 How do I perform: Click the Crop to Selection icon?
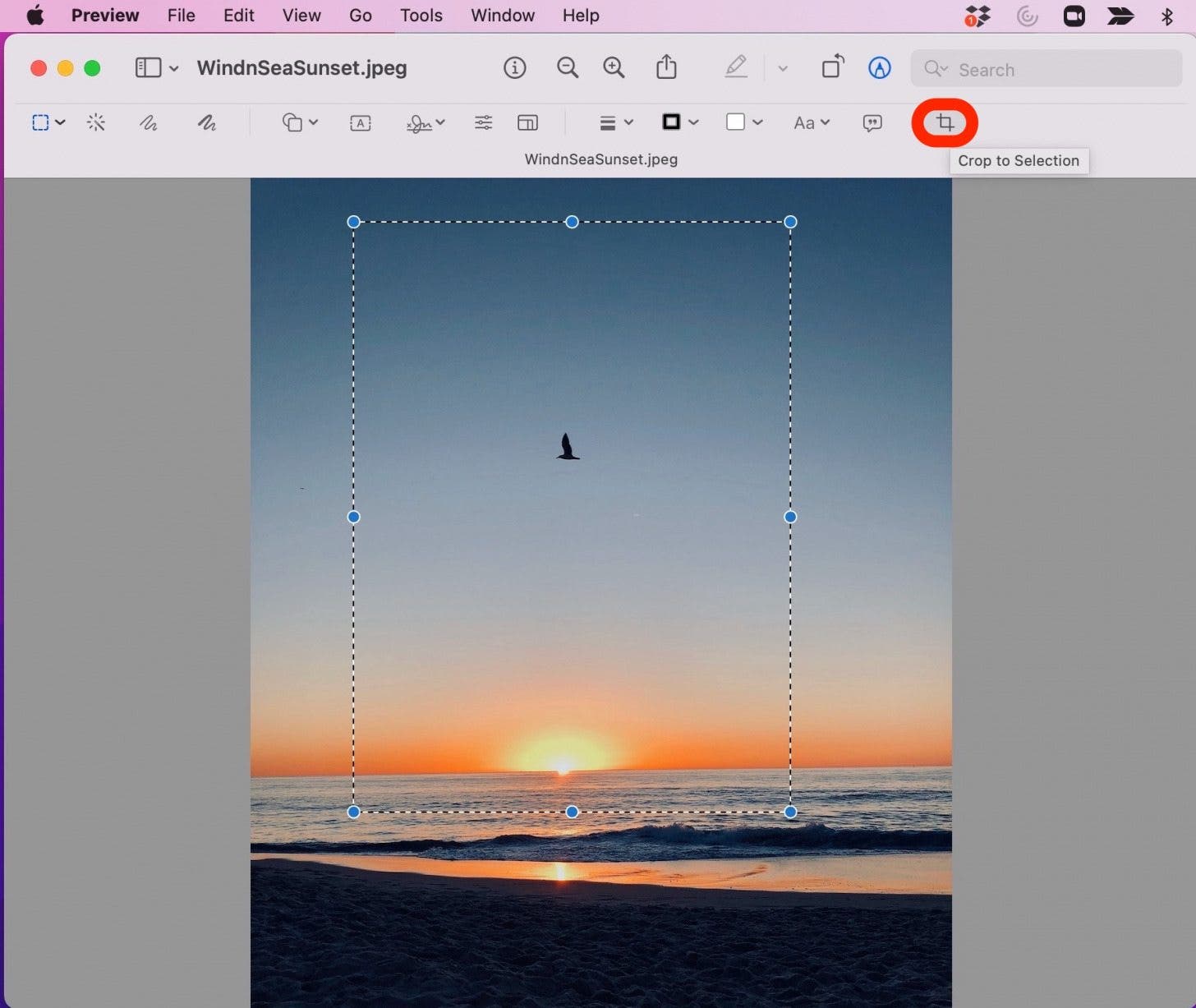945,123
